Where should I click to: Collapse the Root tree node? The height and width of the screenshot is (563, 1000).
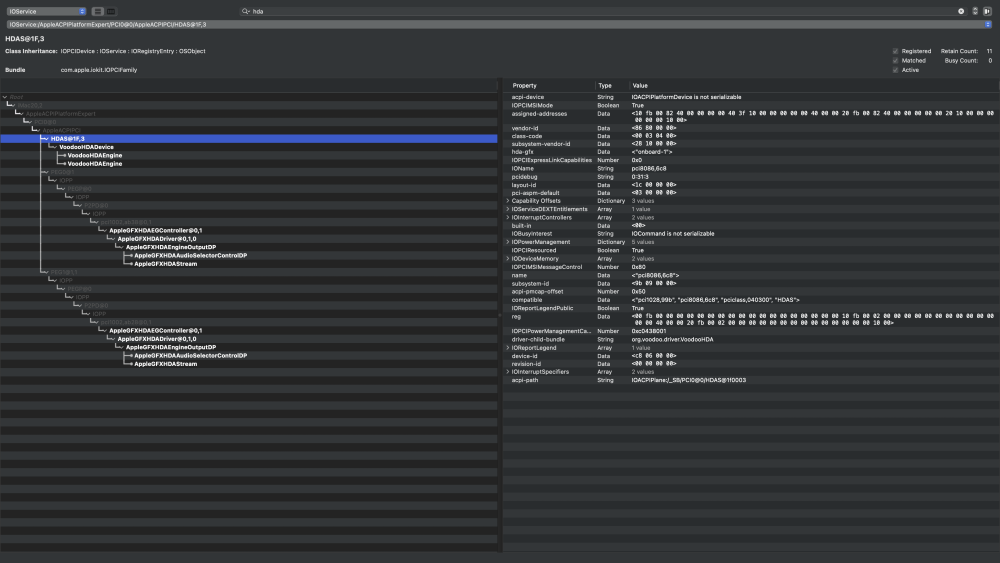pos(5,97)
